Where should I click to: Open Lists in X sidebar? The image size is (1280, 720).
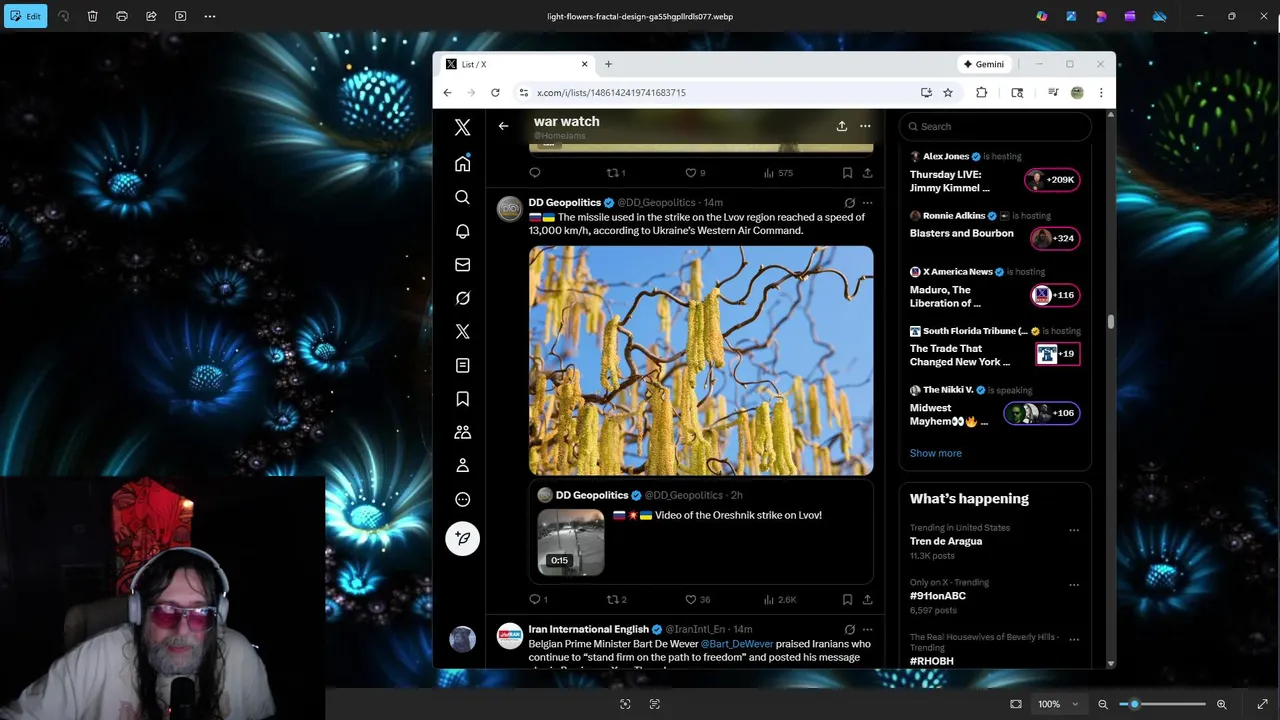click(x=462, y=365)
